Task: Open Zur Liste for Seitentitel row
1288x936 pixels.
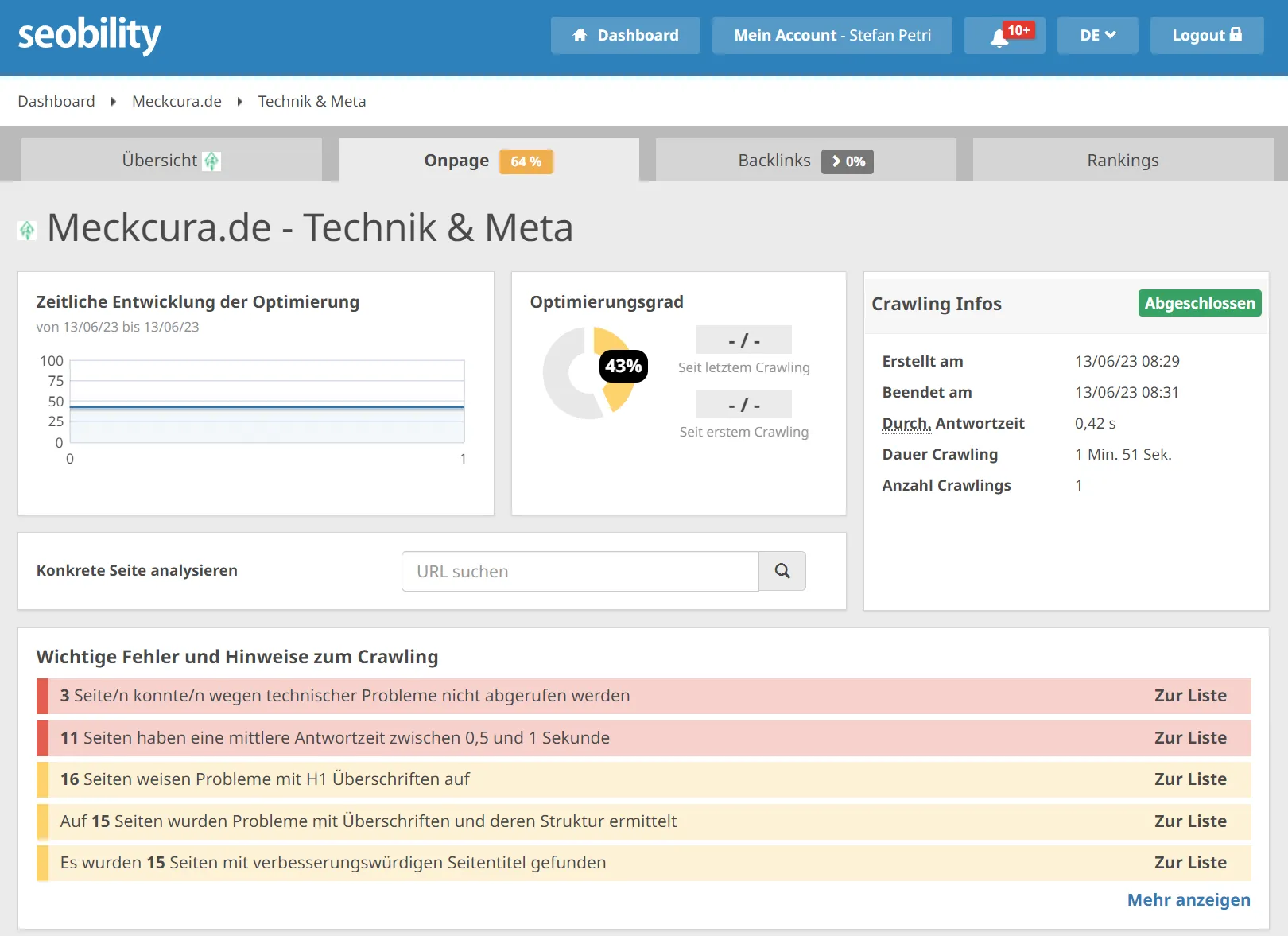Action: 1190,863
